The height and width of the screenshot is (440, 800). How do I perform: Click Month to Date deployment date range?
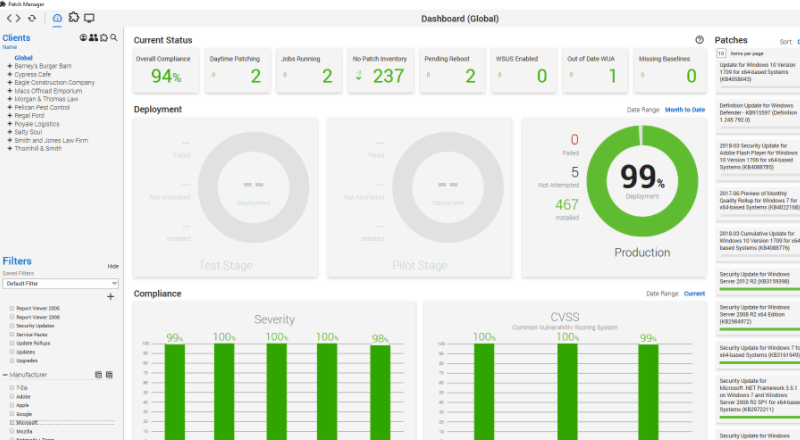[685, 110]
